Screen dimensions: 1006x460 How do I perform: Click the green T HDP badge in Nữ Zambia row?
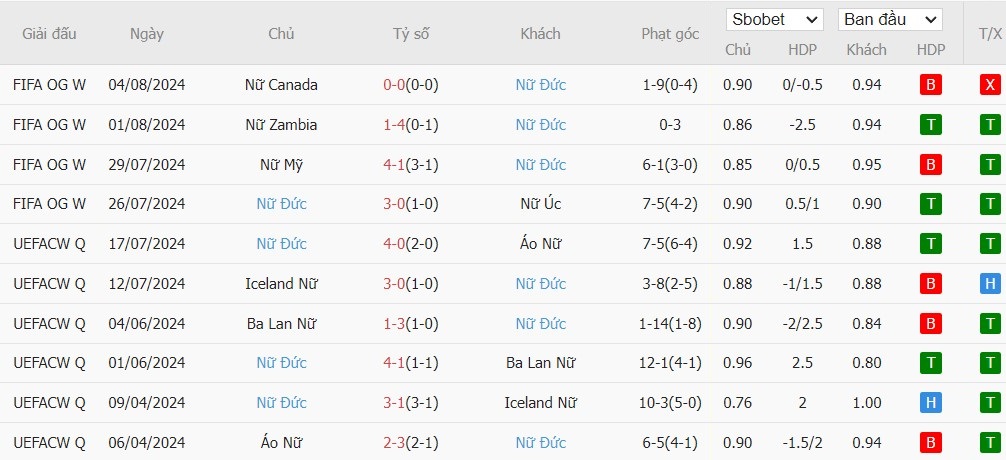930,124
